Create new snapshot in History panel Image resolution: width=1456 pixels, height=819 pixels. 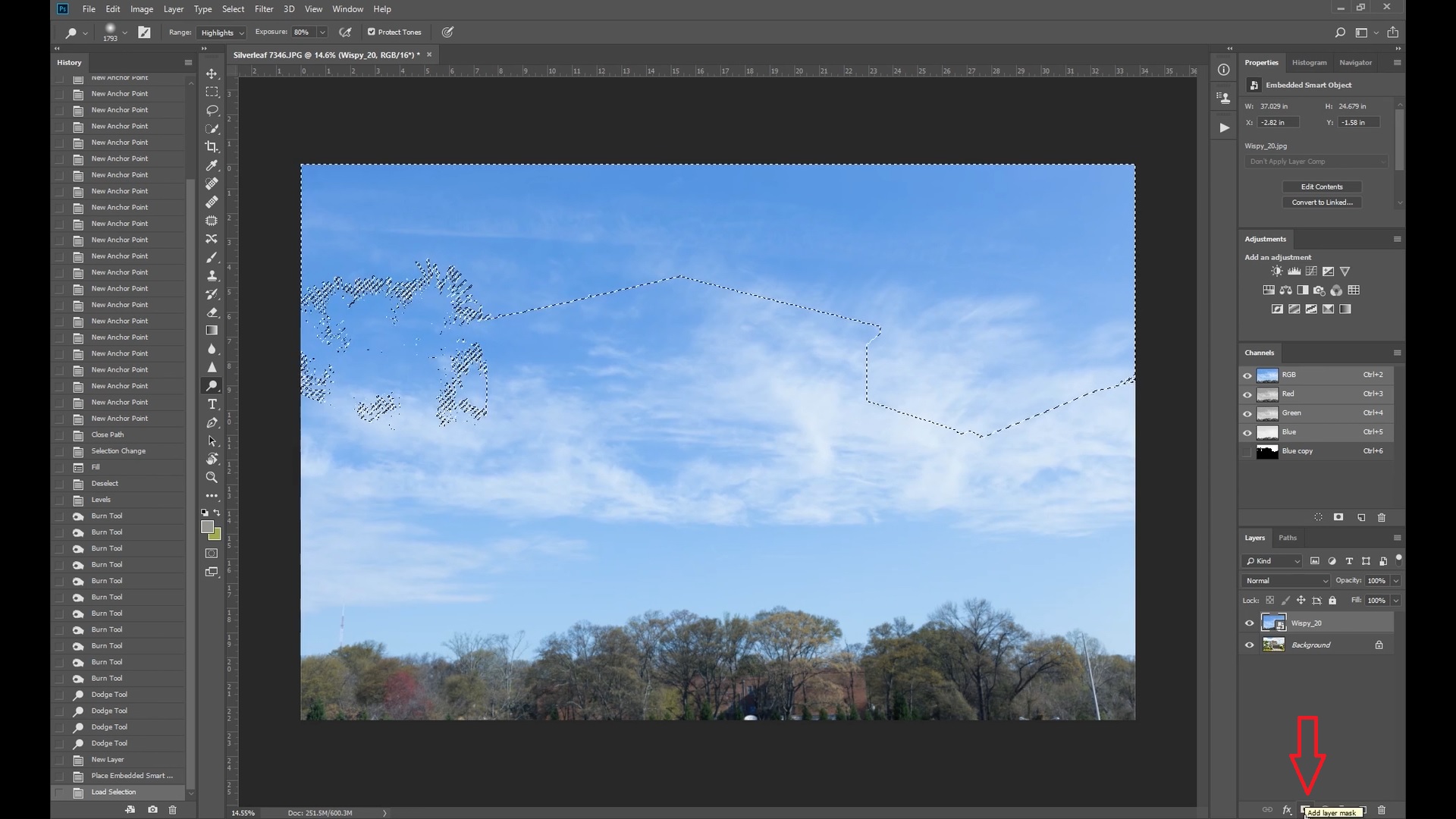tap(152, 810)
